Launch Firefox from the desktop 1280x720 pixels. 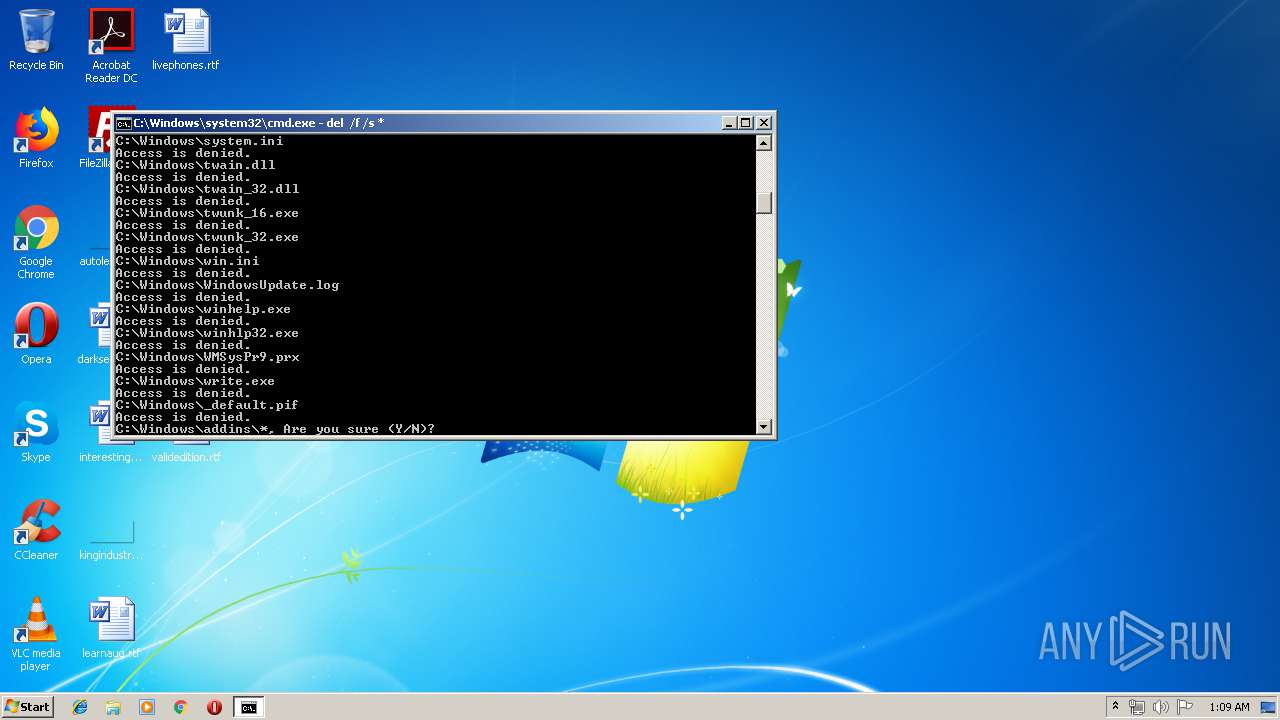[36, 138]
